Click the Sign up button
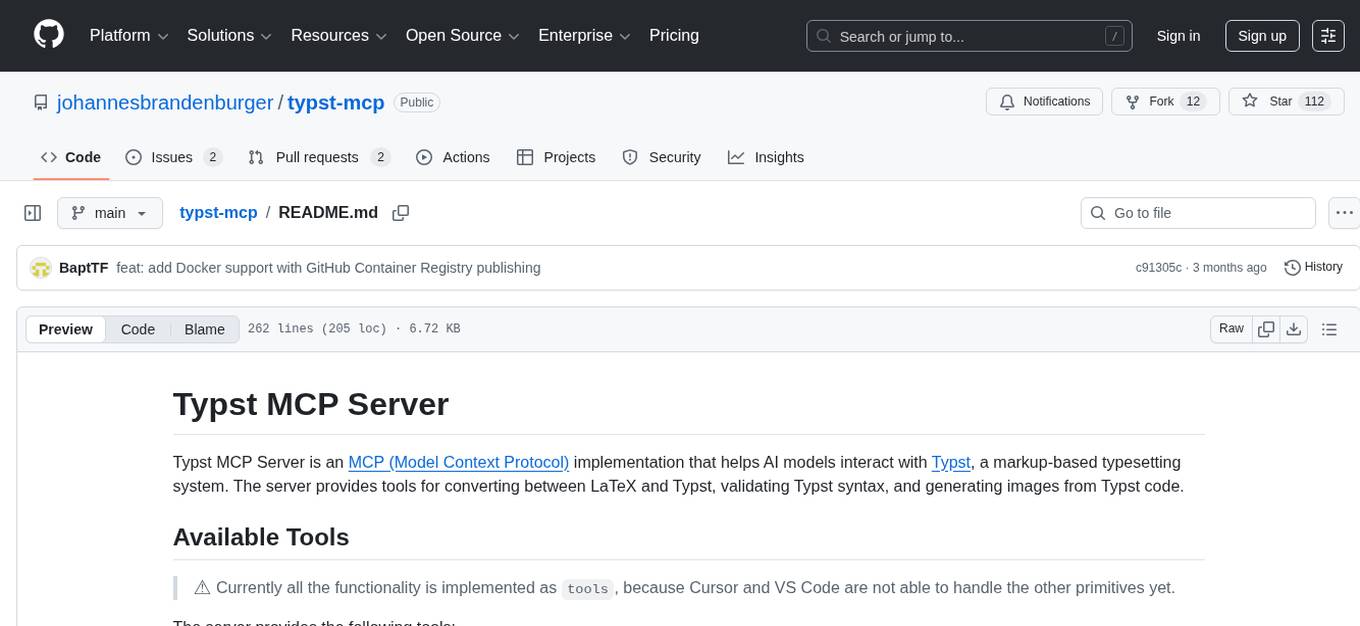 [1262, 35]
